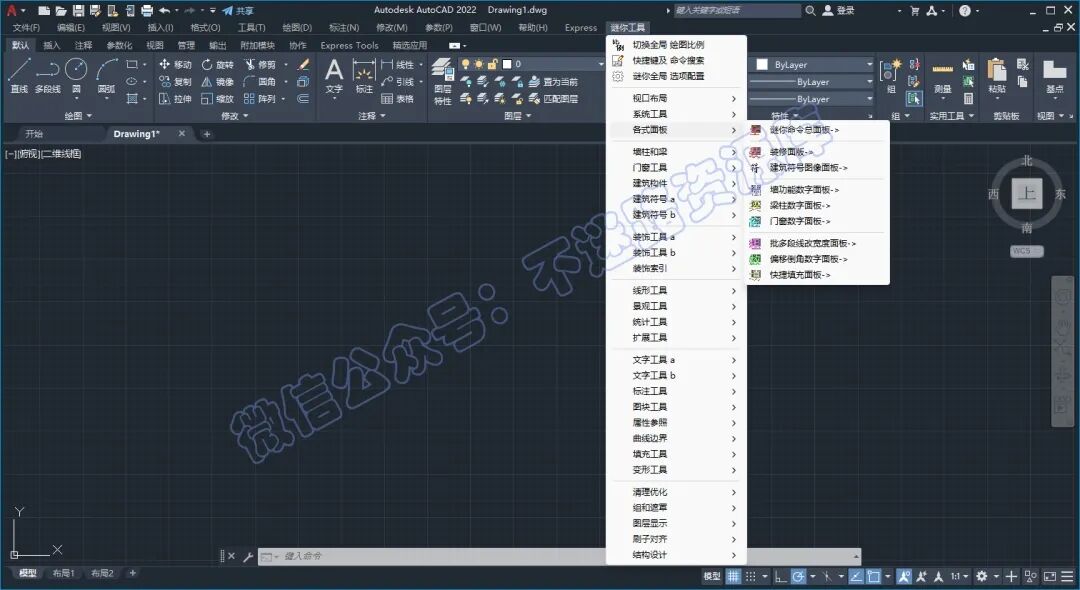
Task: Select the Arc (圆弧) tool
Action: click(x=106, y=76)
